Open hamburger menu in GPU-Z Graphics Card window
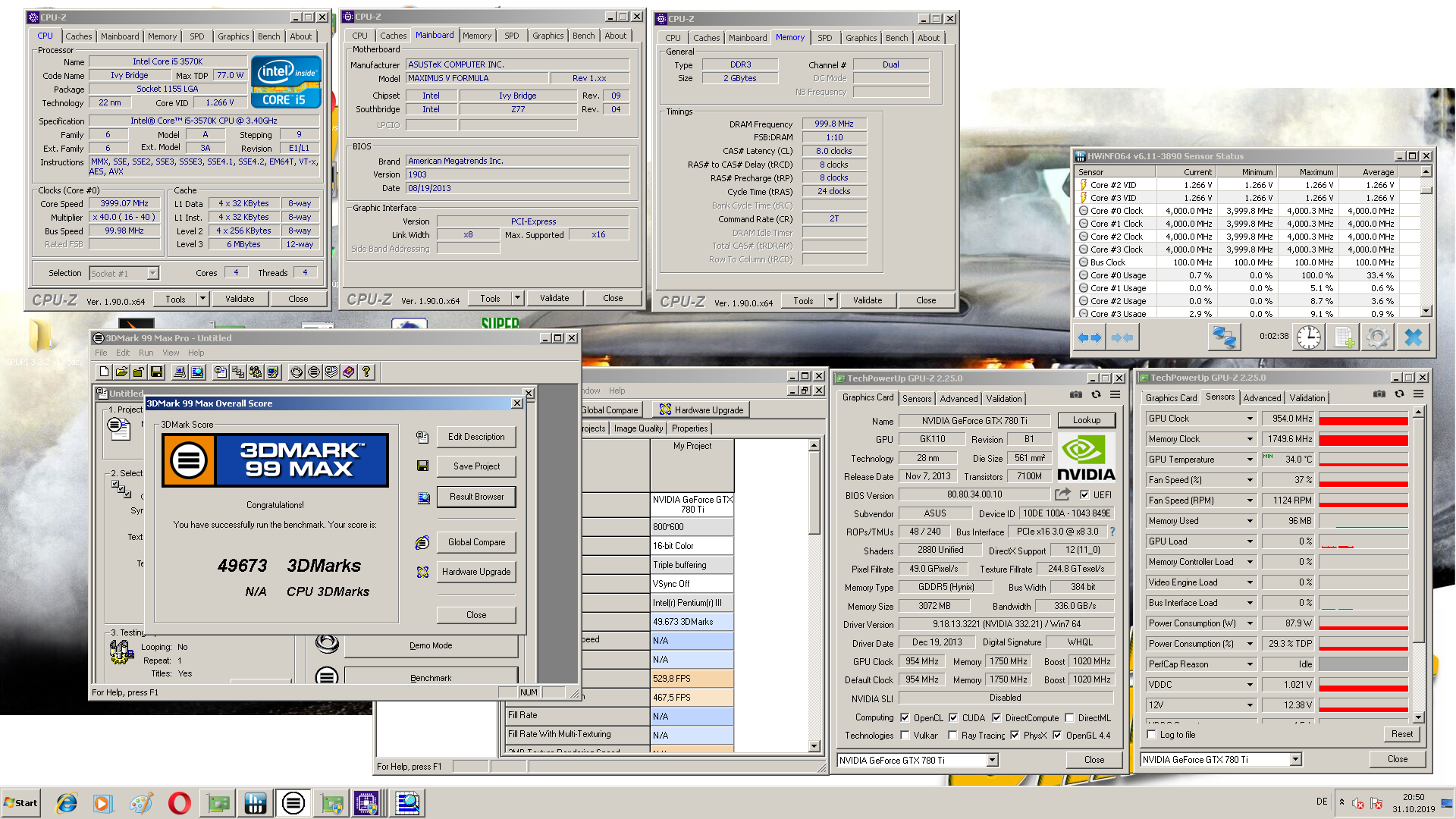 point(1116,394)
